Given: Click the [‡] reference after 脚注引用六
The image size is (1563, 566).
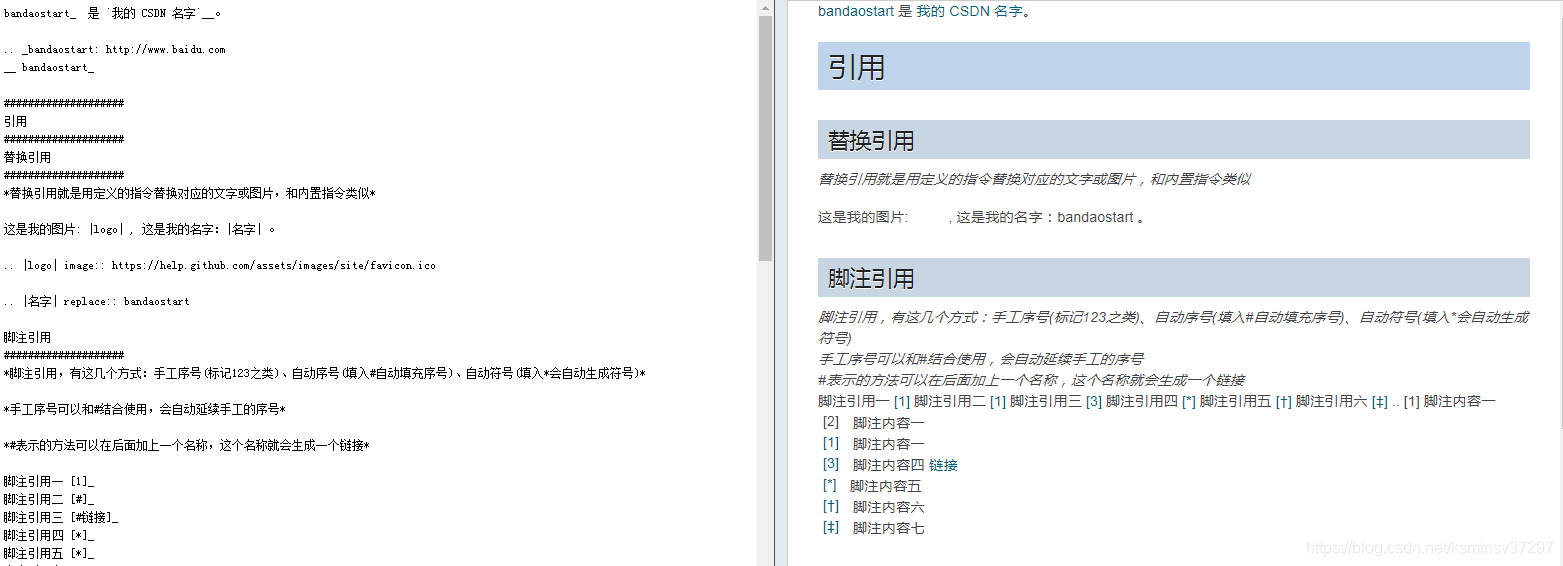Looking at the screenshot, I should click(1380, 401).
